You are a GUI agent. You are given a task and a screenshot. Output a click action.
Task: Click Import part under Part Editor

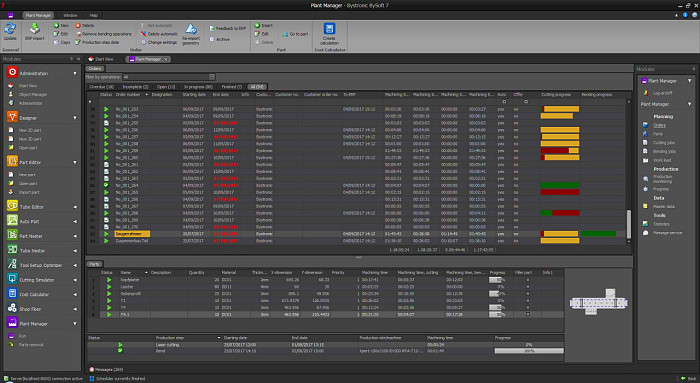tap(29, 192)
